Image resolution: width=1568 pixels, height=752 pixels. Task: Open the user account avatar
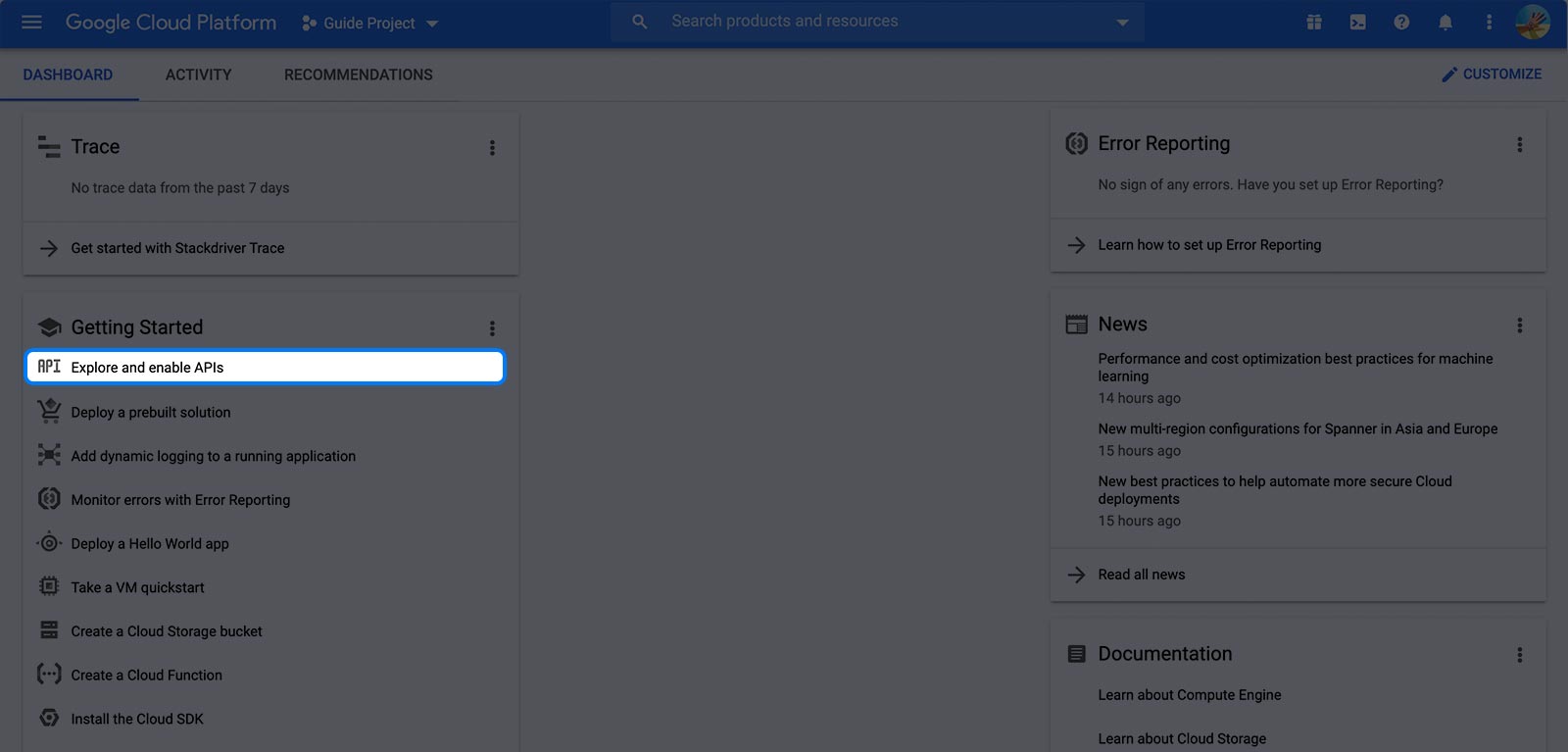tap(1532, 22)
